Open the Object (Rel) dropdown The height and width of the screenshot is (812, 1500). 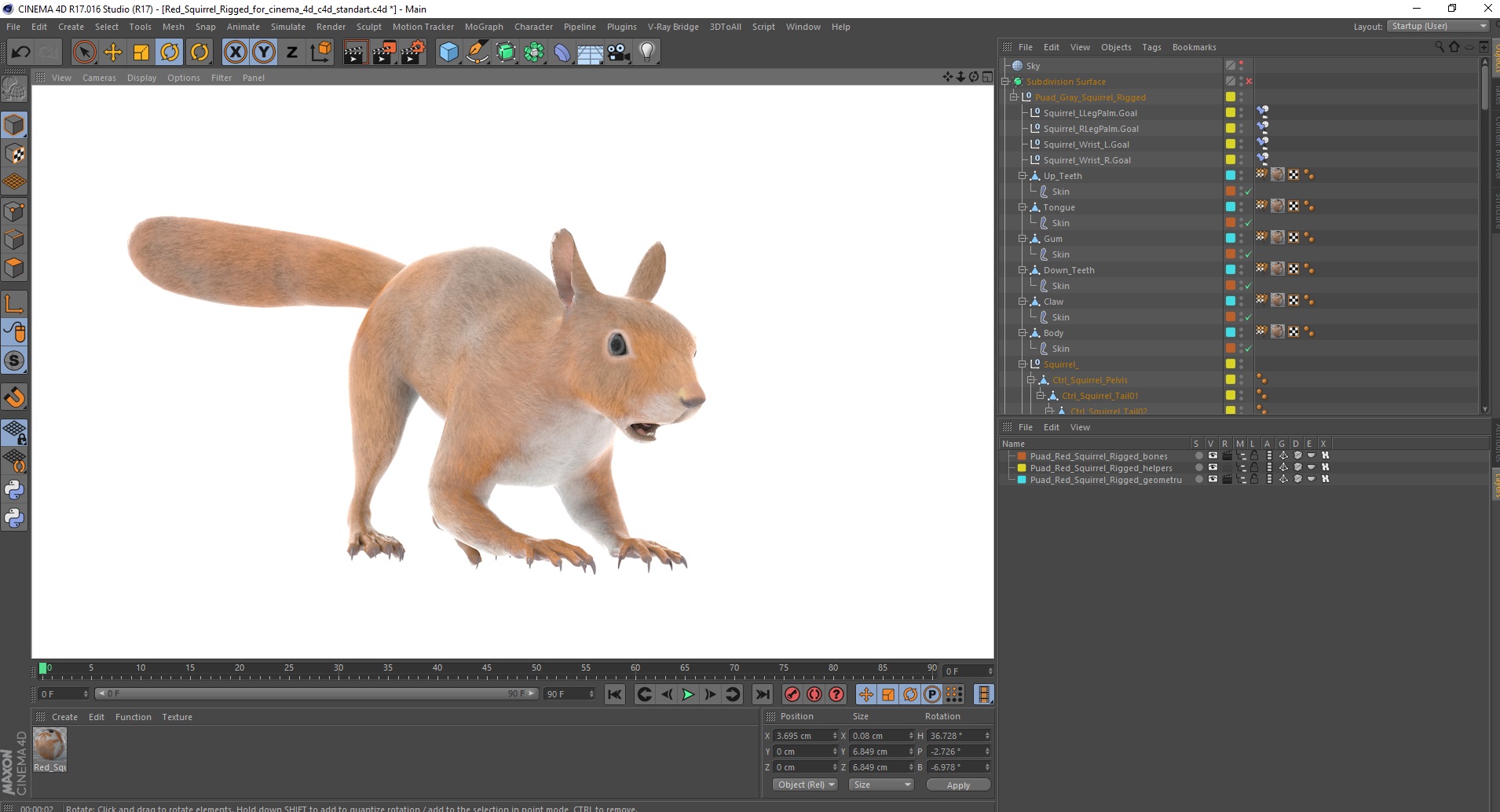tap(806, 785)
